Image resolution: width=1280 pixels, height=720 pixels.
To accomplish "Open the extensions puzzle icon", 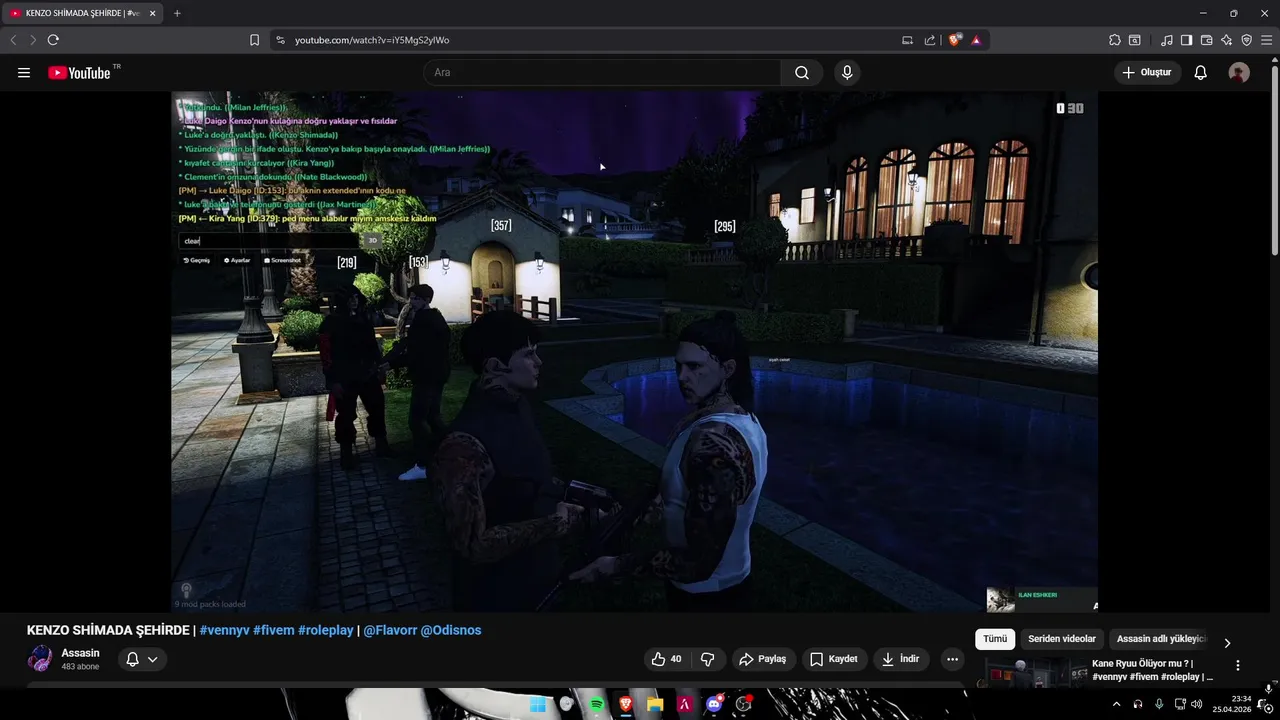I will (x=1115, y=40).
